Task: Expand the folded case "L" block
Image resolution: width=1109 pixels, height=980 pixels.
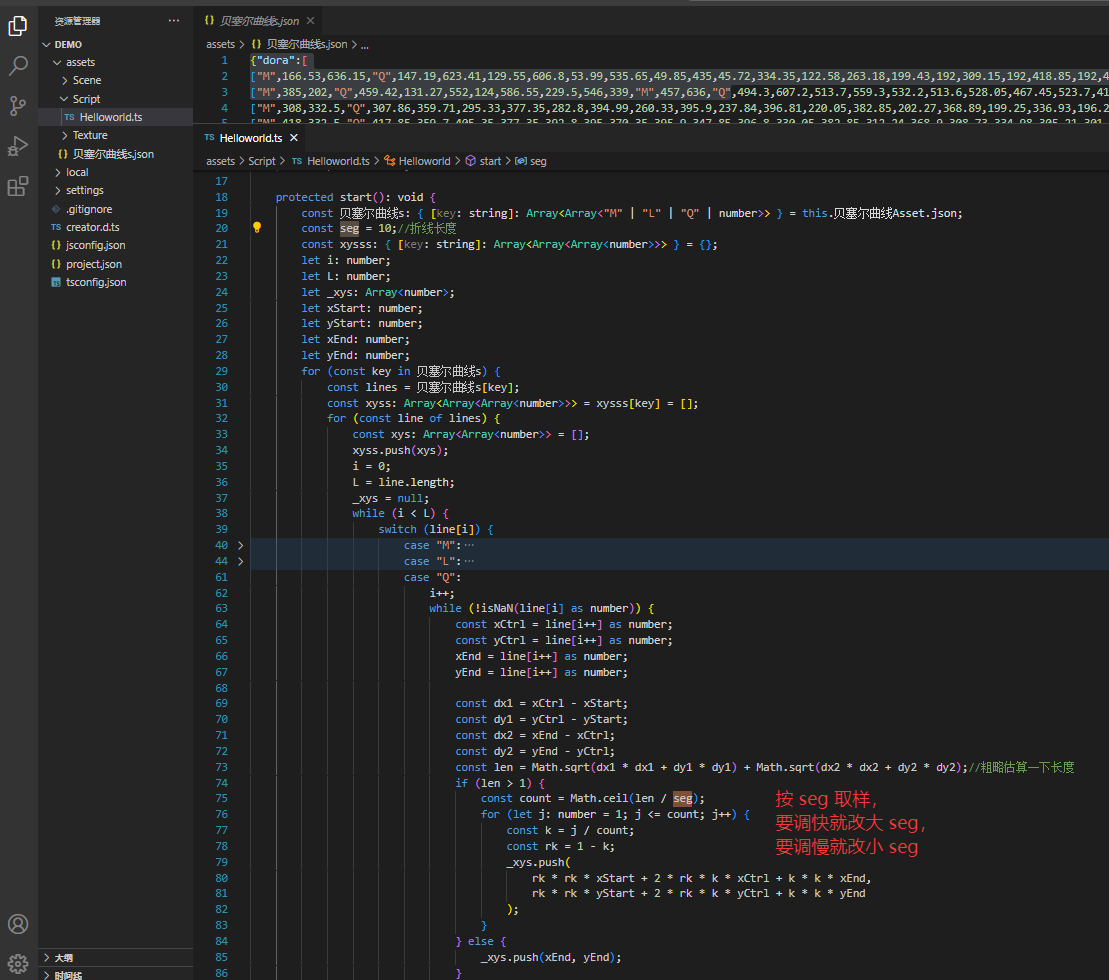Action: [240, 562]
